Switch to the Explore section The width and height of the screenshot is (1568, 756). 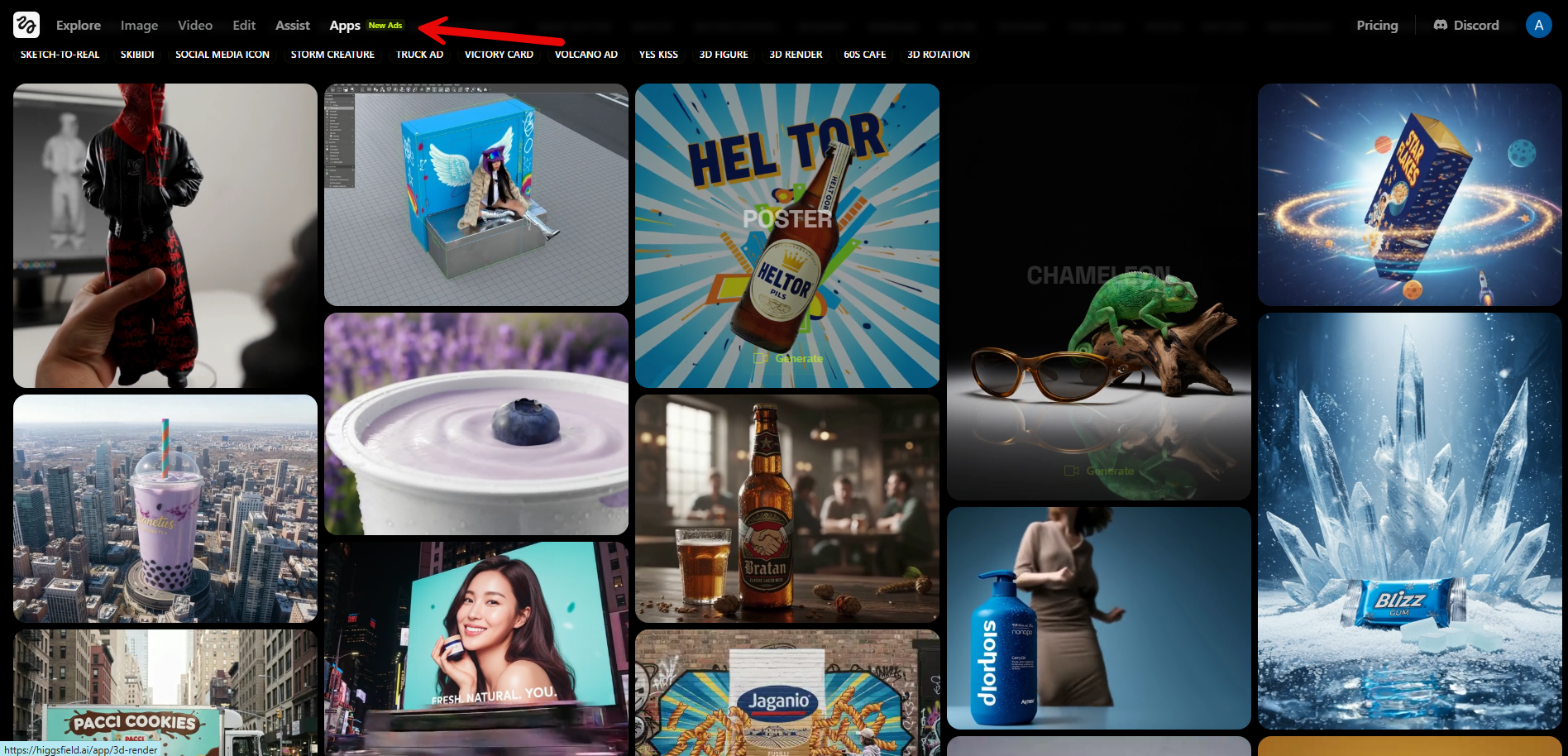click(78, 25)
